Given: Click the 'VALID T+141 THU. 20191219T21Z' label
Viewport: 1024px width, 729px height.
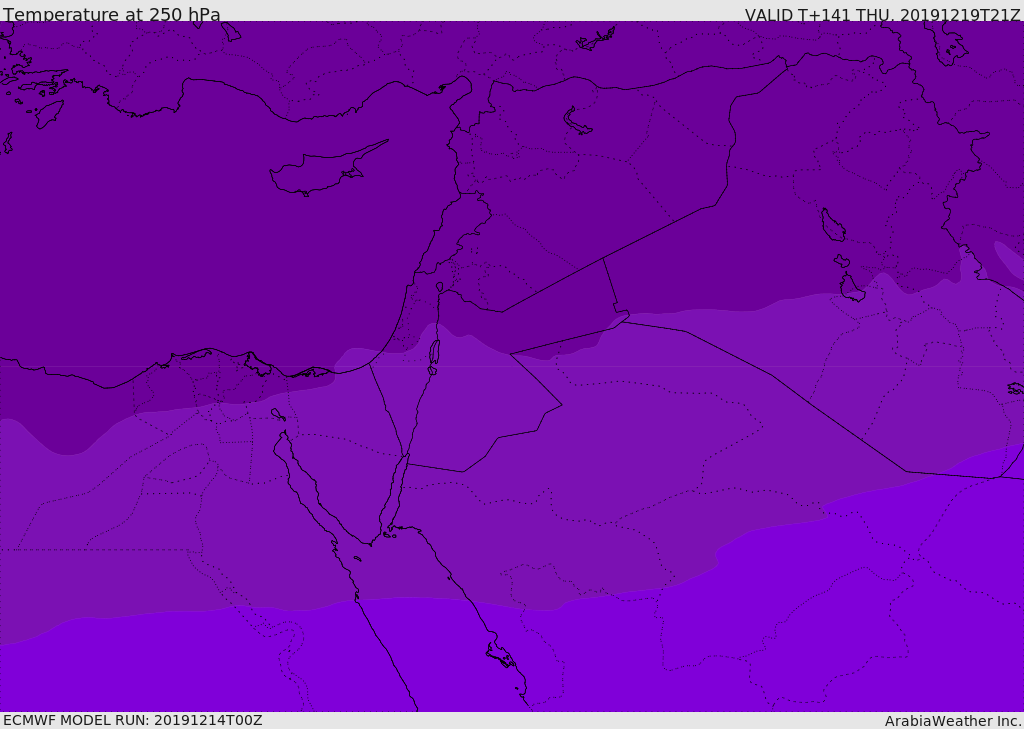Looking at the screenshot, I should point(882,15).
